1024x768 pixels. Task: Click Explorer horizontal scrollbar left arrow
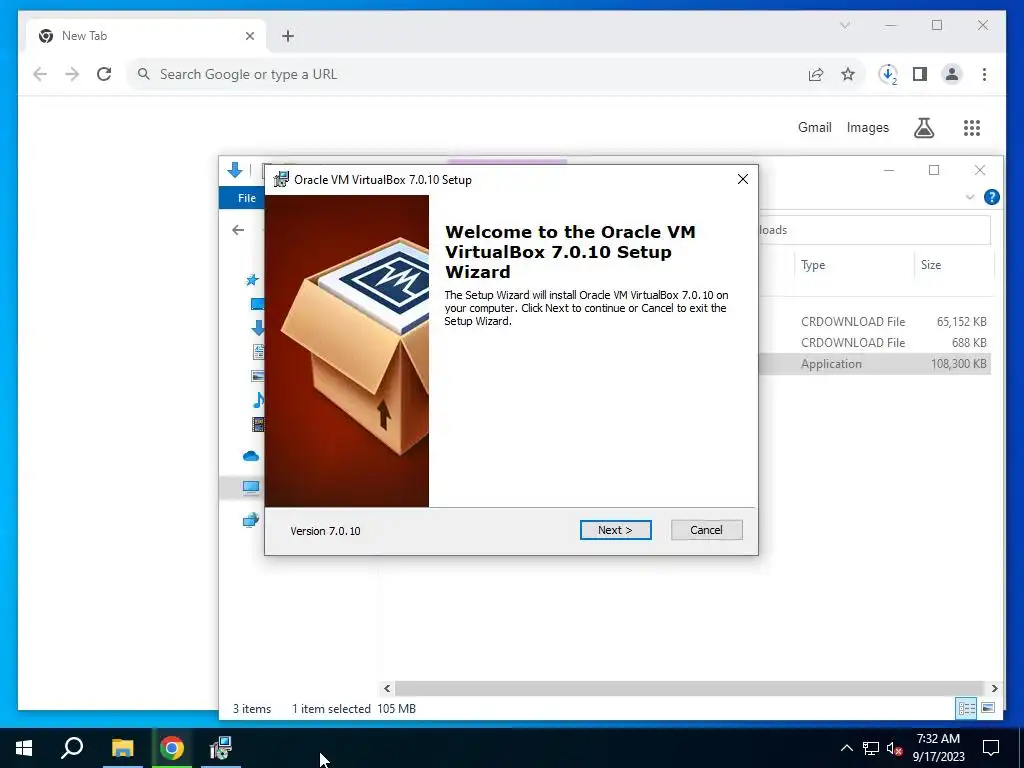pos(387,688)
